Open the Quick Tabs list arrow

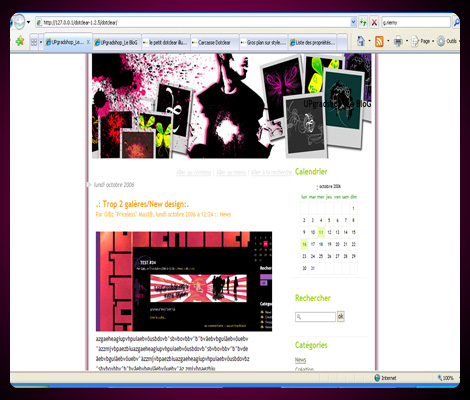click(x=41, y=42)
